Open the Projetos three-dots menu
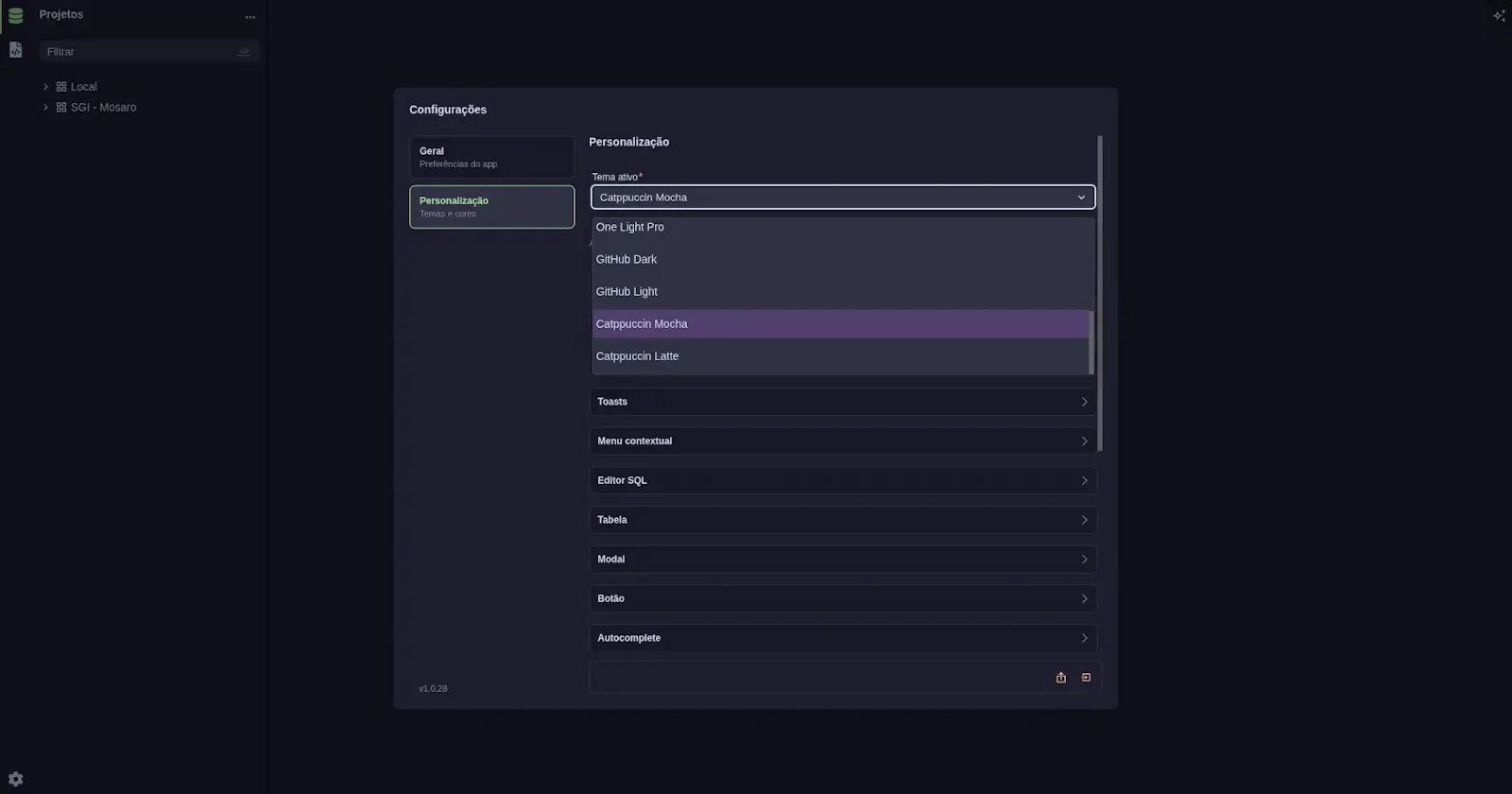This screenshot has width=1512, height=794. click(x=249, y=16)
